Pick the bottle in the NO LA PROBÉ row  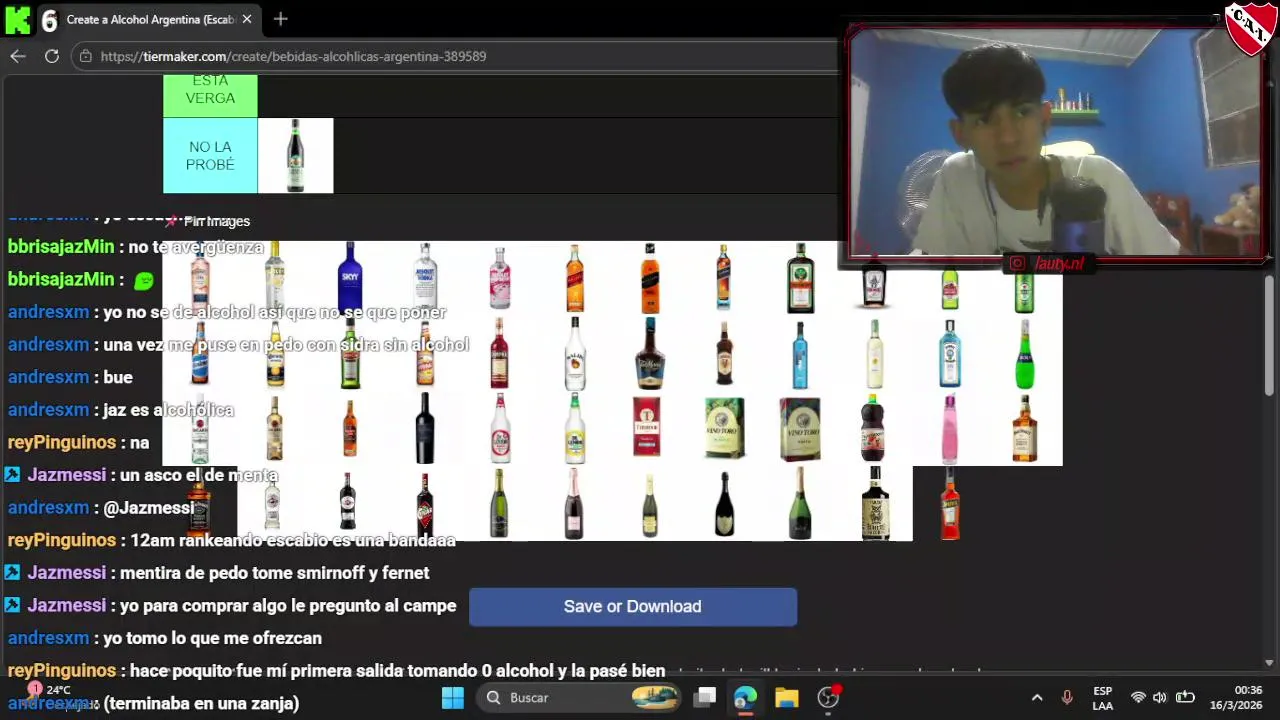295,155
